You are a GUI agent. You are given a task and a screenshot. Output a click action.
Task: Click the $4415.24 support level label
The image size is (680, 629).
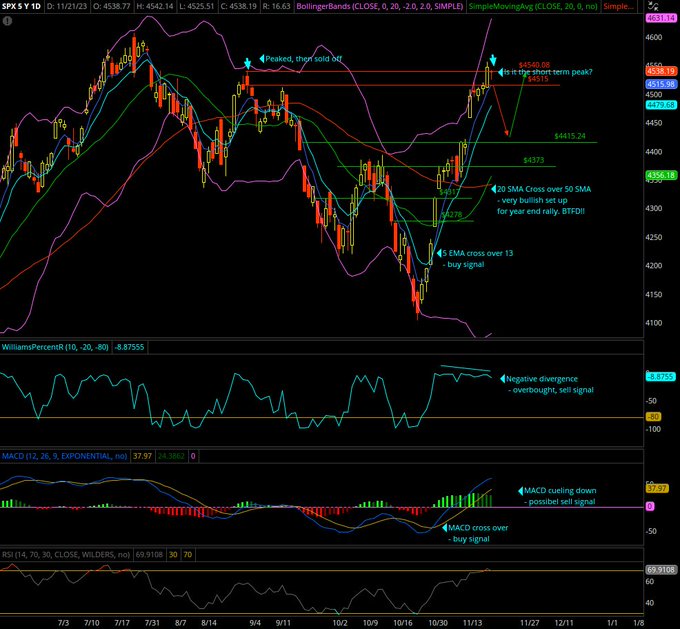pos(569,136)
